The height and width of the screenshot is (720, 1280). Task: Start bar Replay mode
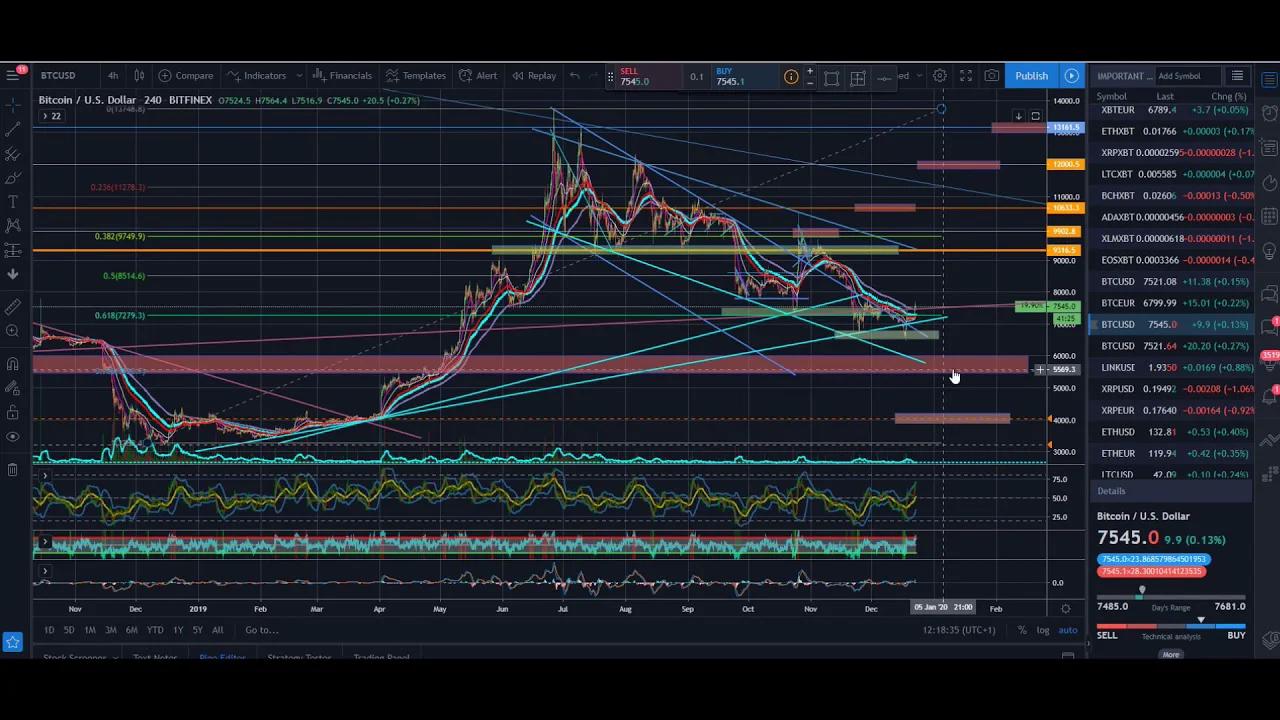534,75
